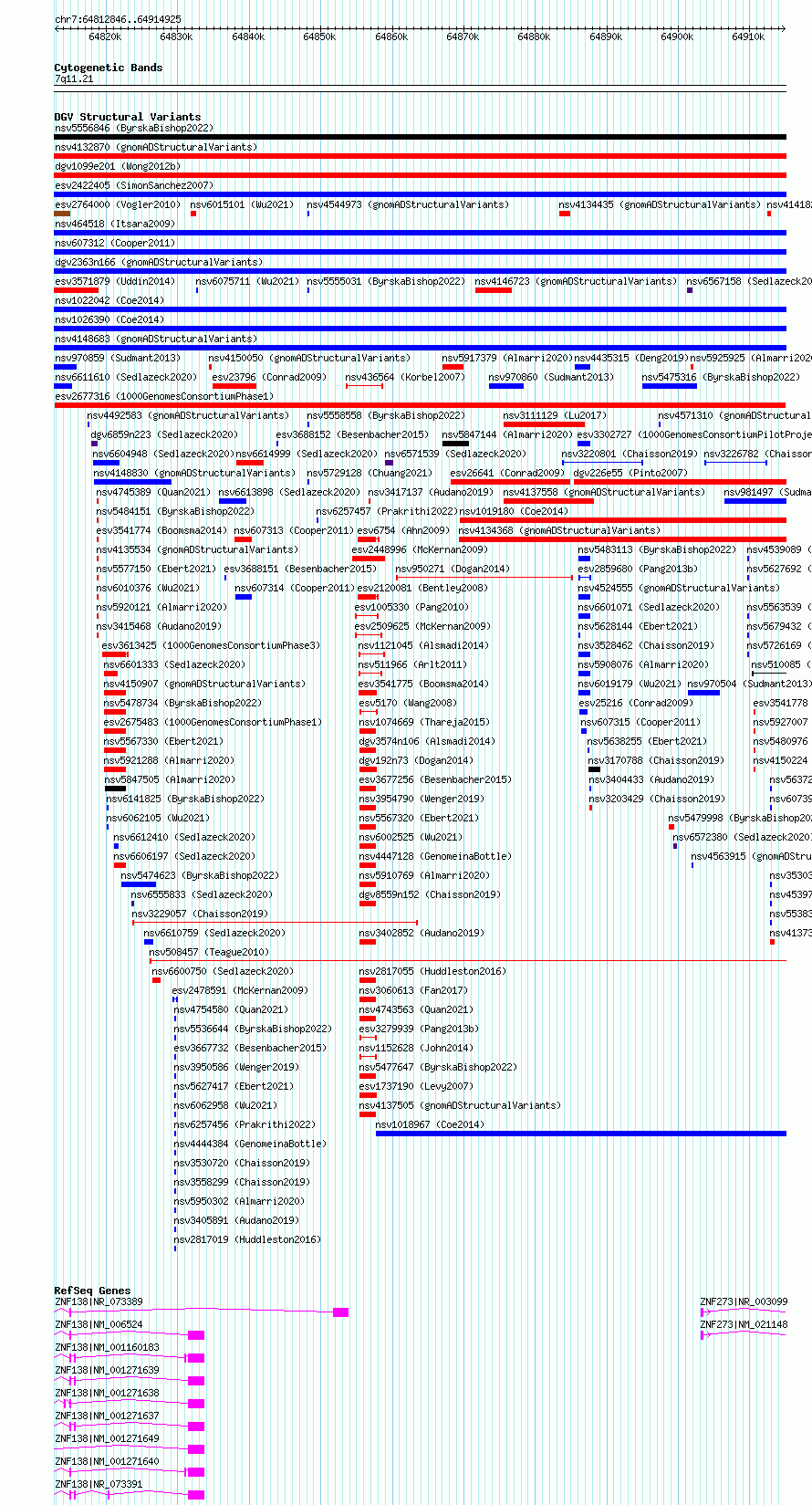The width and height of the screenshot is (812, 1505).
Task: Click ZNF138|NM_001271649 transcript
Action: 107,1438
